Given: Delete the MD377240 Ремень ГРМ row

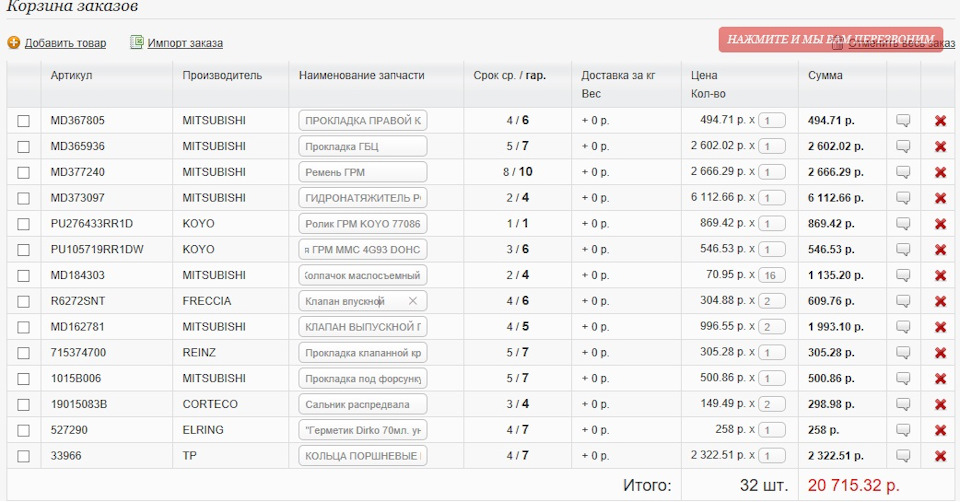Looking at the screenshot, I should pos(940,173).
